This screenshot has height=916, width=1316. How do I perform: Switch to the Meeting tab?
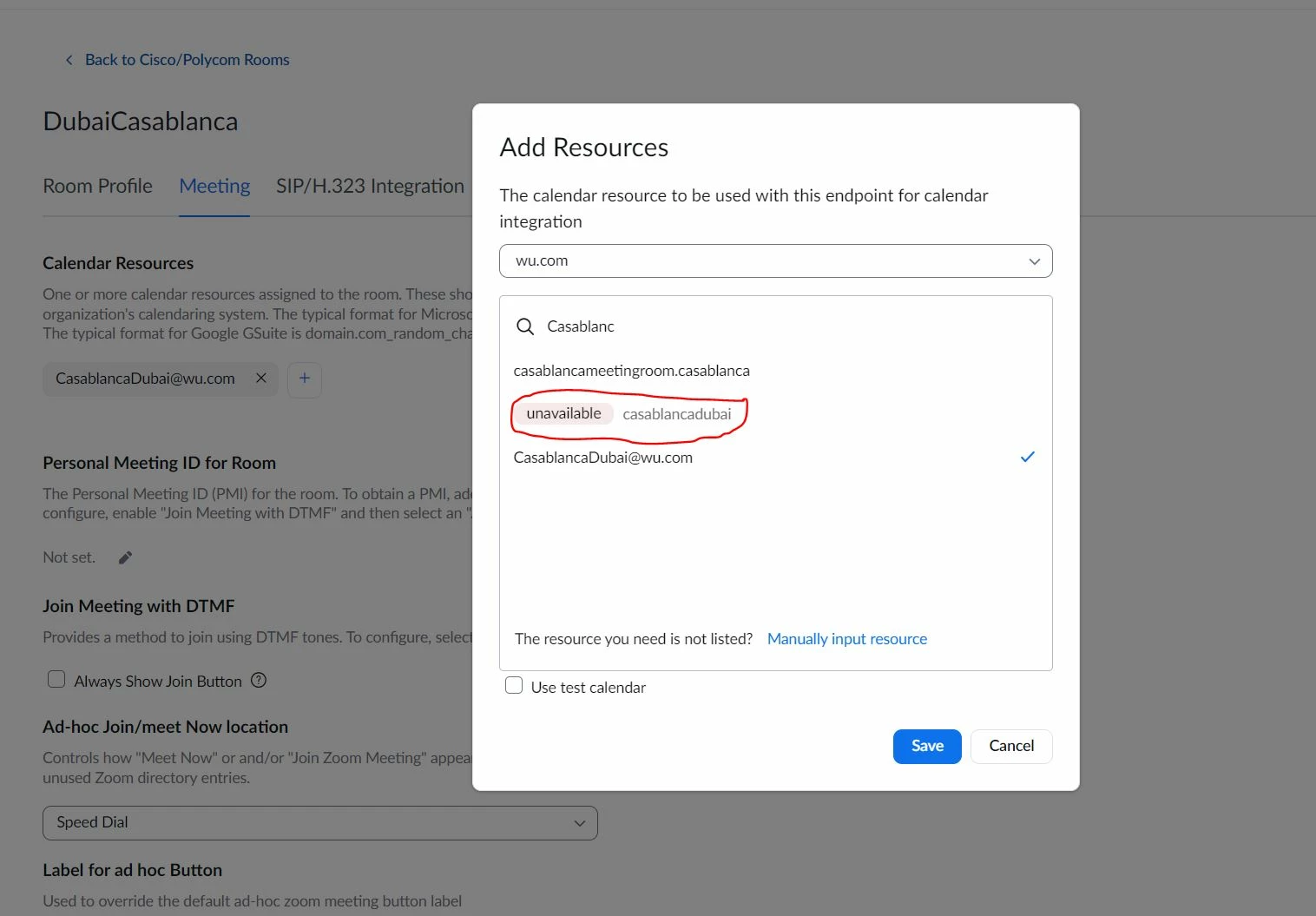[214, 186]
